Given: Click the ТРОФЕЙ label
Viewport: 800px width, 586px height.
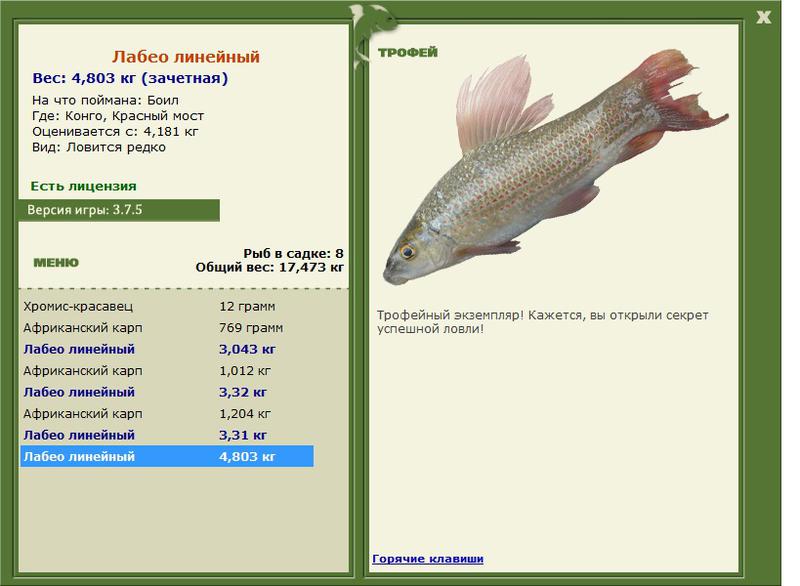Looking at the screenshot, I should (x=408, y=52).
